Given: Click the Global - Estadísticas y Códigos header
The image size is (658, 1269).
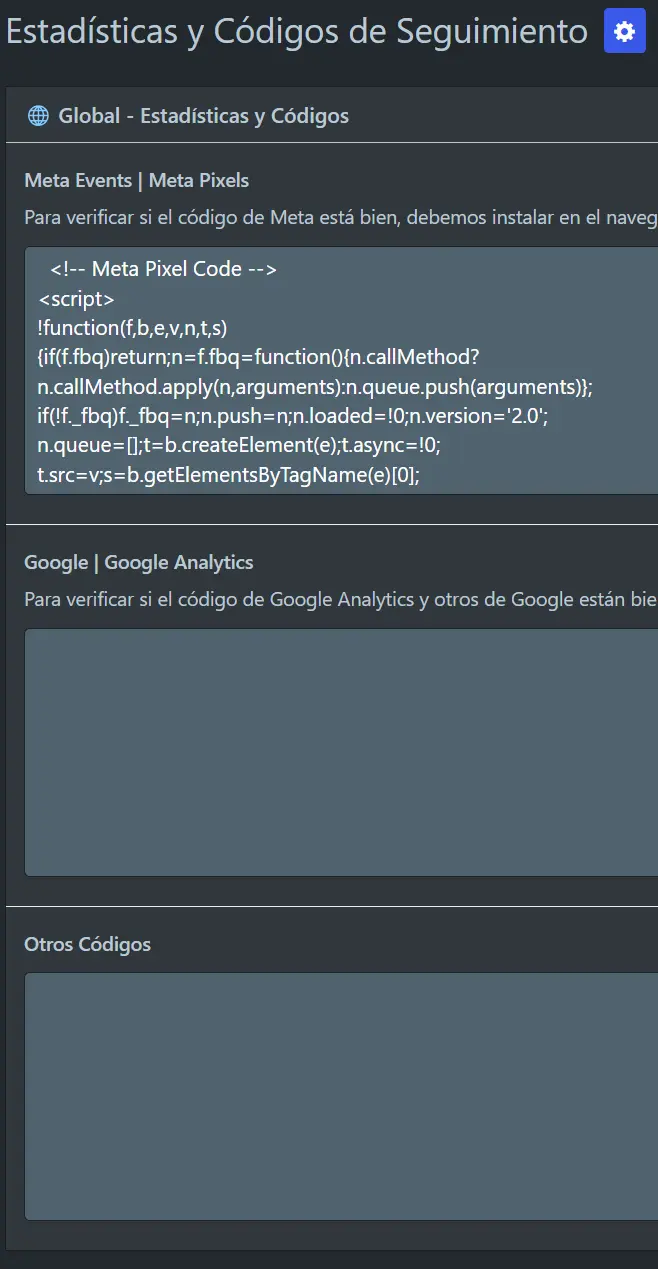Looking at the screenshot, I should tap(204, 116).
